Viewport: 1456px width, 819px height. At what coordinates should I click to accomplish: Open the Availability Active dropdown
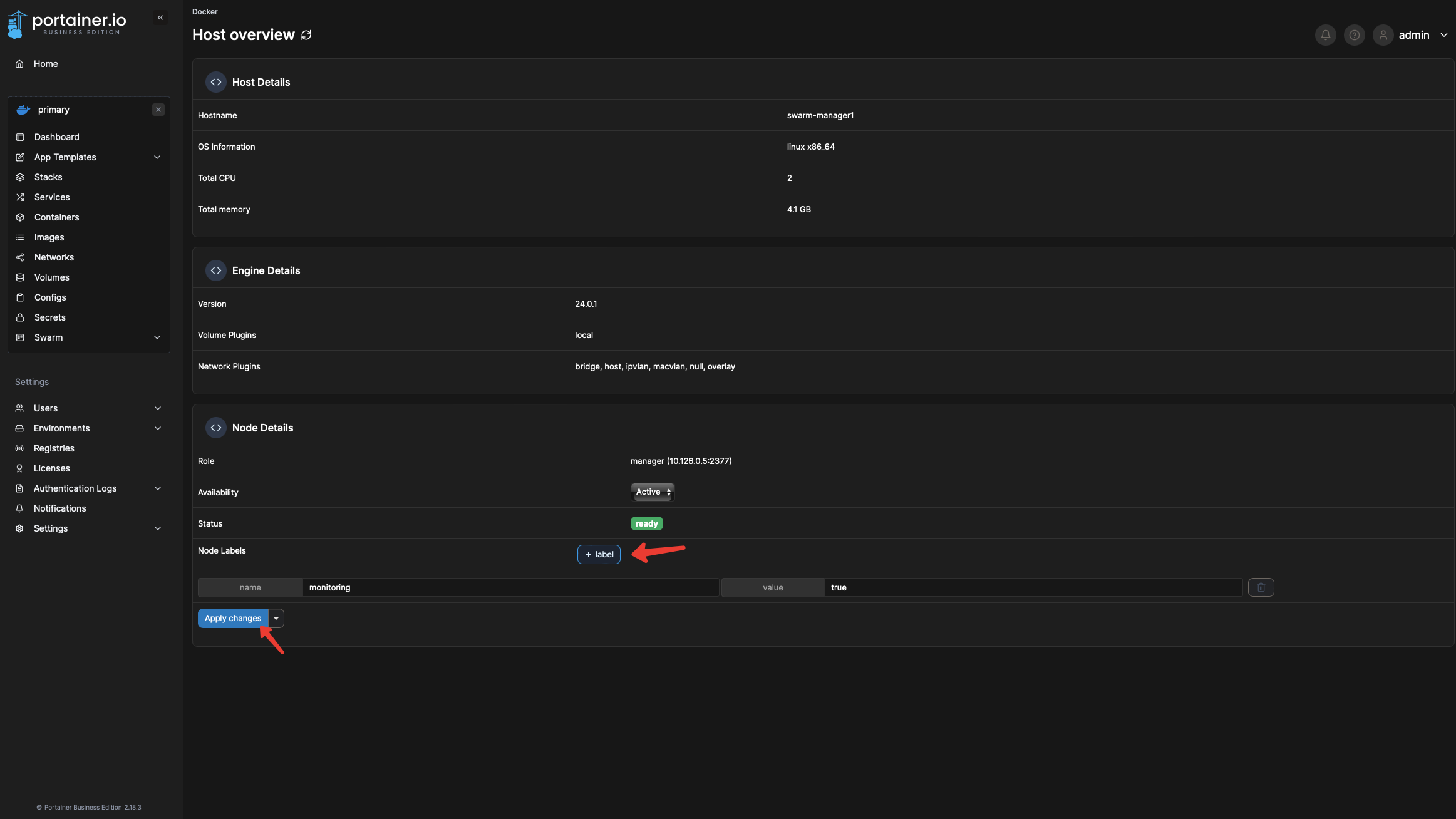(x=653, y=492)
